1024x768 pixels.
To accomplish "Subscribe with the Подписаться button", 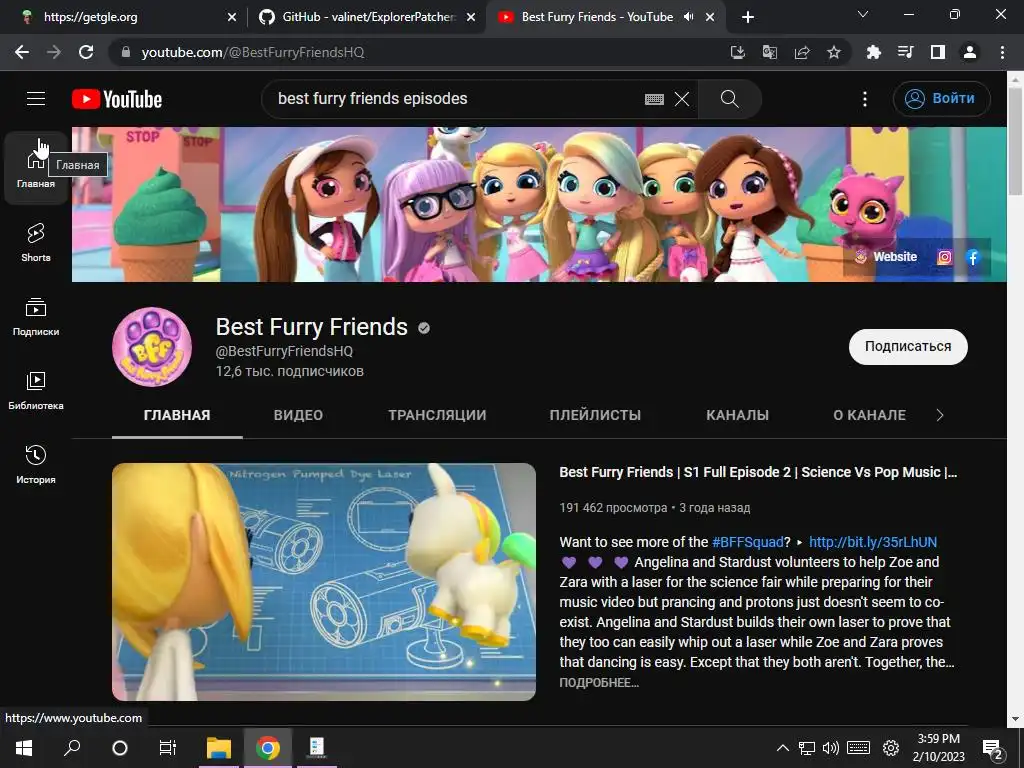I will point(908,347).
